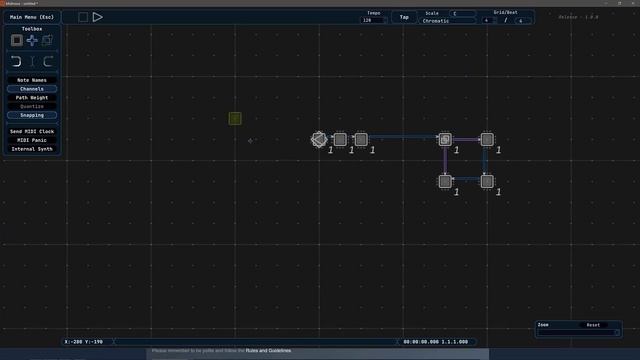Click the Beat value field after the slash

(x=523, y=20)
